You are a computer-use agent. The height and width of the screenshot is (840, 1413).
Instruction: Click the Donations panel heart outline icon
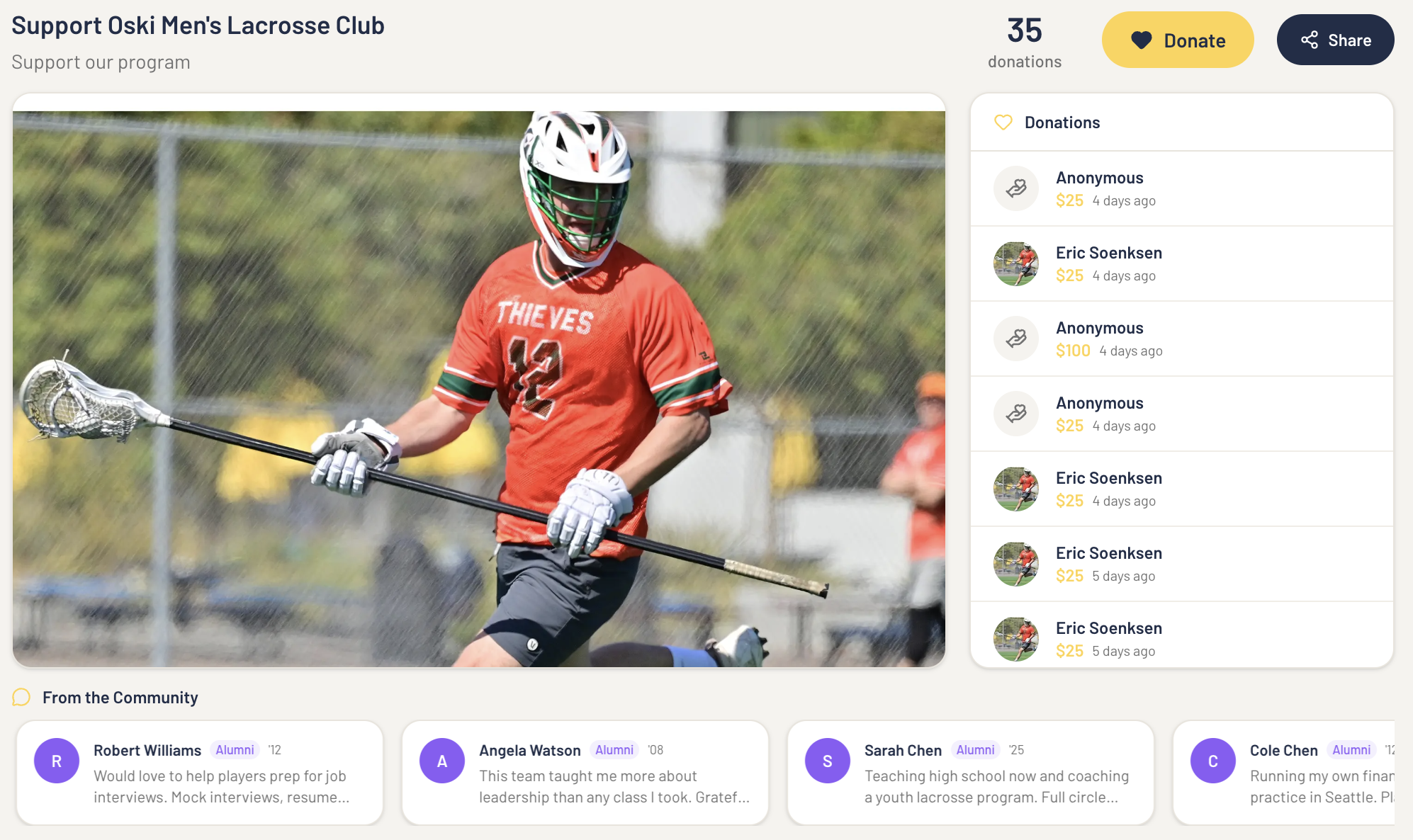point(1003,123)
